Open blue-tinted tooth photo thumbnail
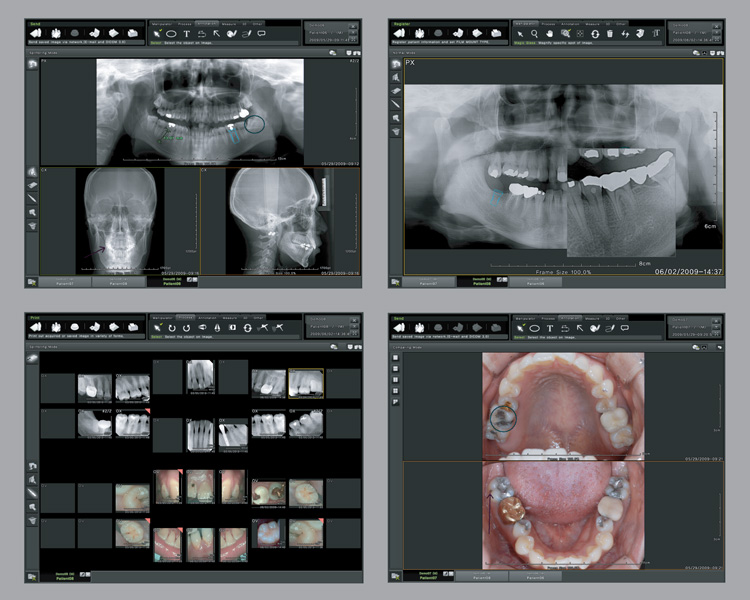 click(x=268, y=533)
